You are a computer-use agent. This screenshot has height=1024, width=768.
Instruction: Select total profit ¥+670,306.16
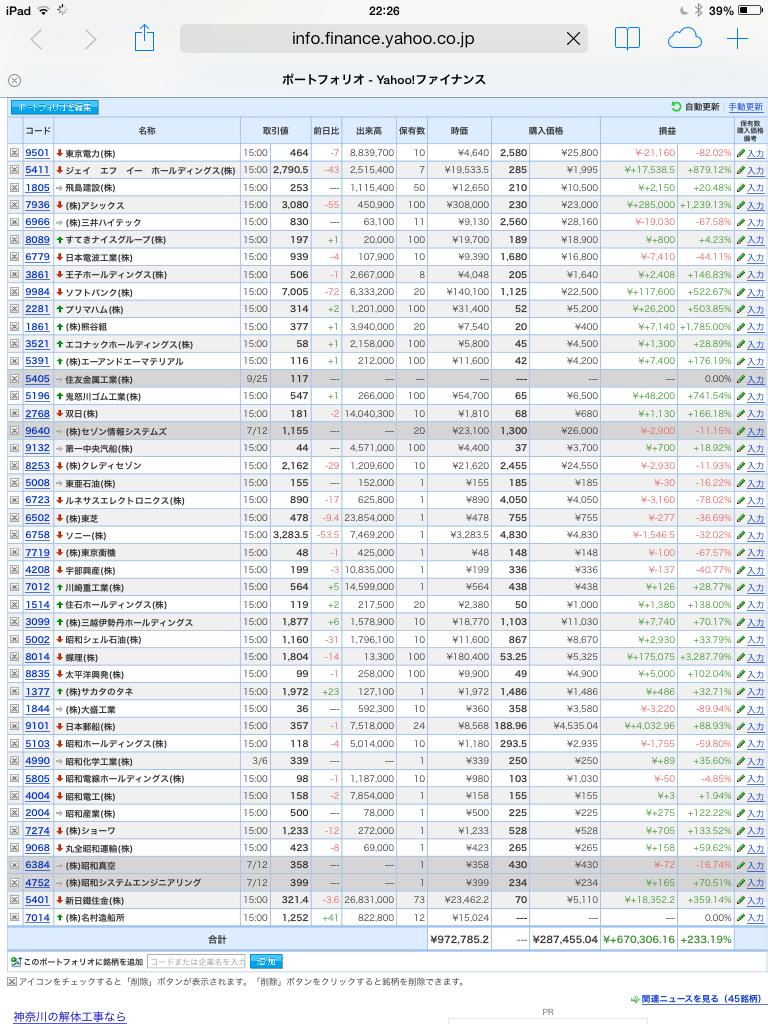pyautogui.click(x=639, y=939)
